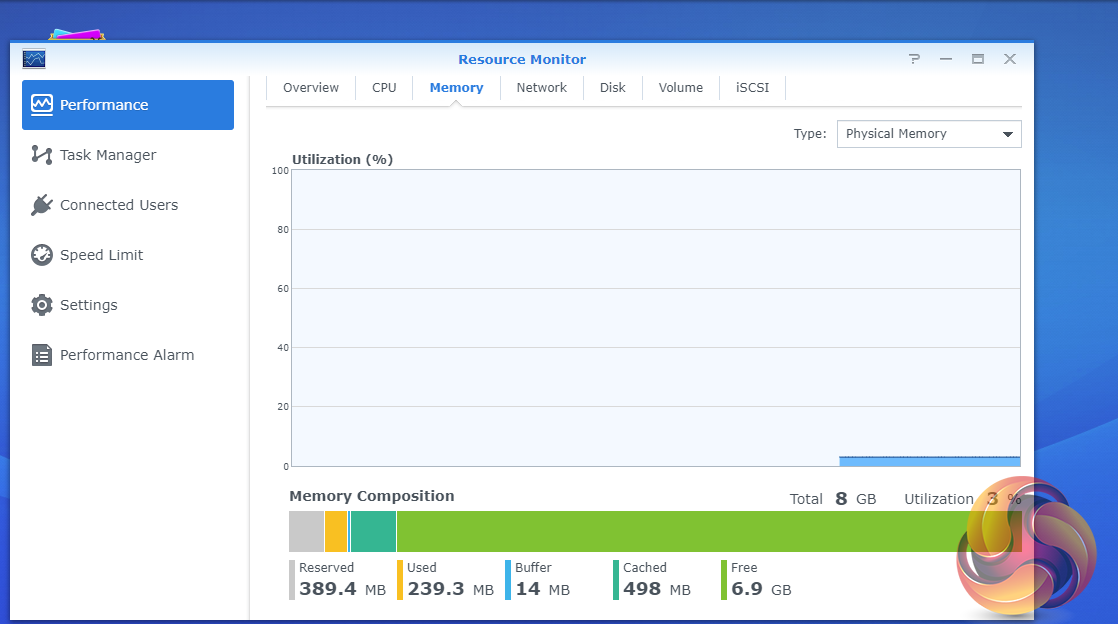The image size is (1118, 624).
Task: Click the teal Cached segment of memory bar
Action: coord(373,531)
